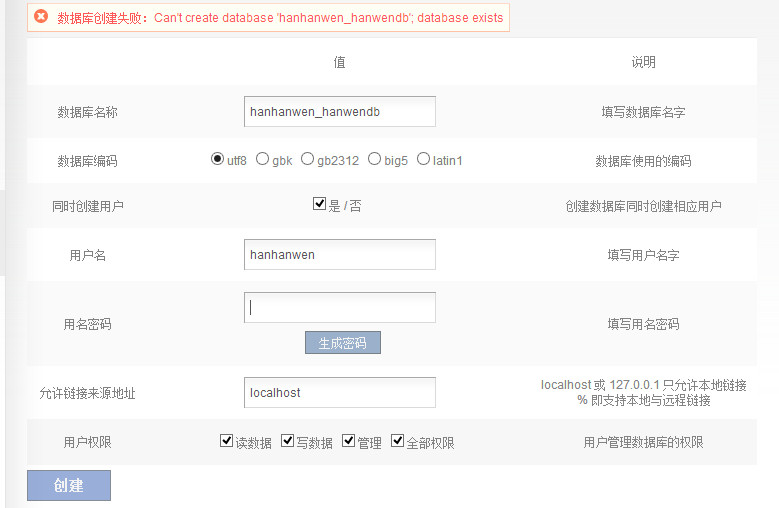779x508 pixels.
Task: Select latin1 encoding radio button
Action: coord(423,159)
